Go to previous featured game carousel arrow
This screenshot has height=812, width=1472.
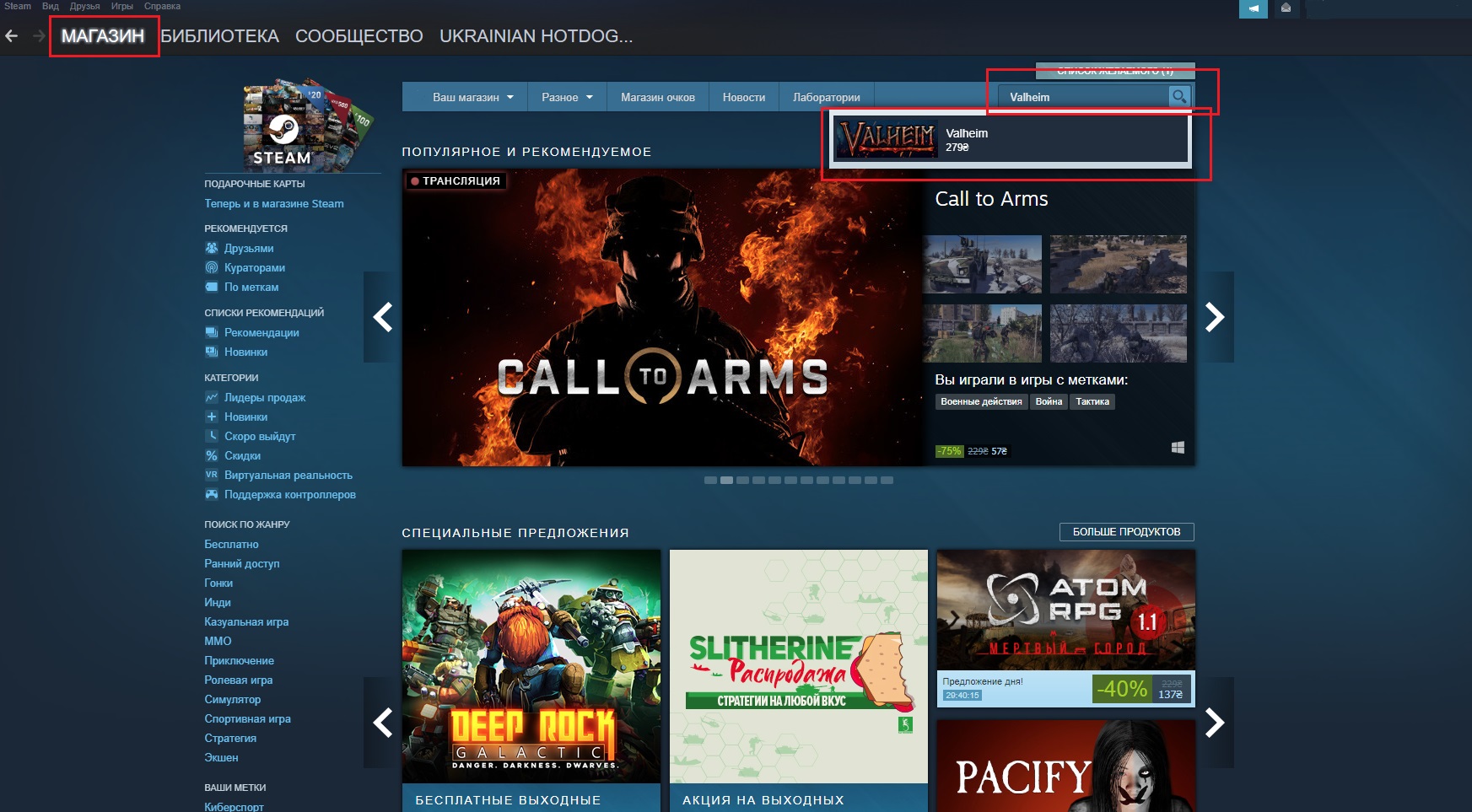pyautogui.click(x=383, y=317)
